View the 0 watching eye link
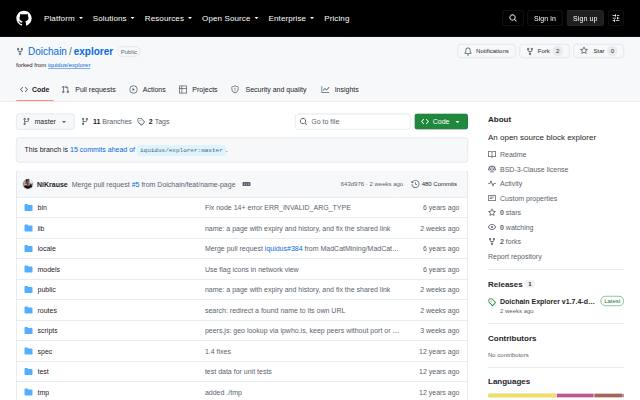The width and height of the screenshot is (640, 400). (511, 227)
